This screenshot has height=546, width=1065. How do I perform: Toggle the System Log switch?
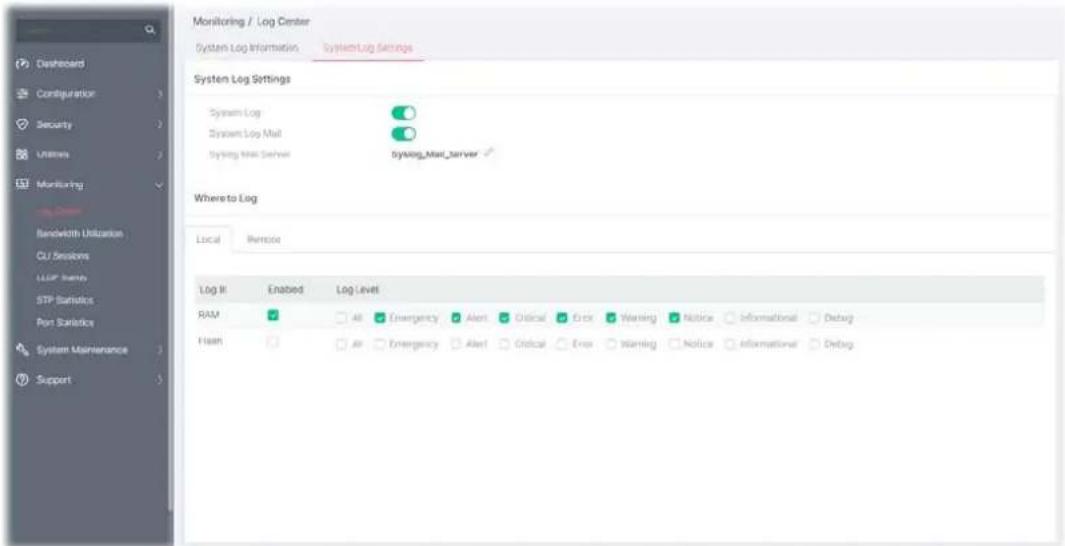[x=404, y=113]
